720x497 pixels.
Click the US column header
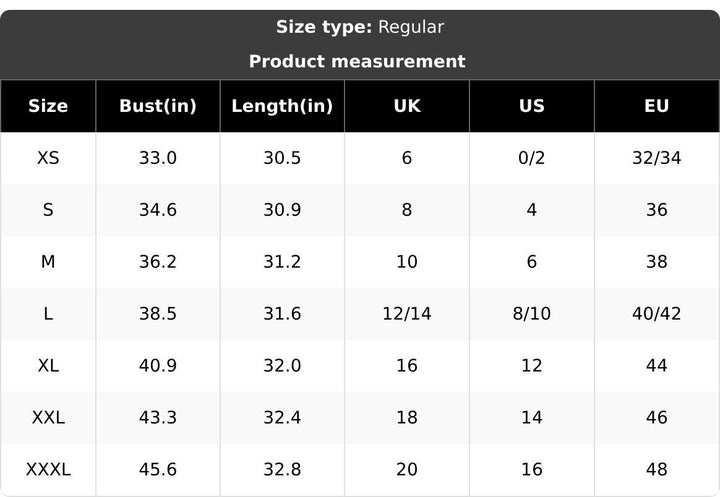point(532,106)
